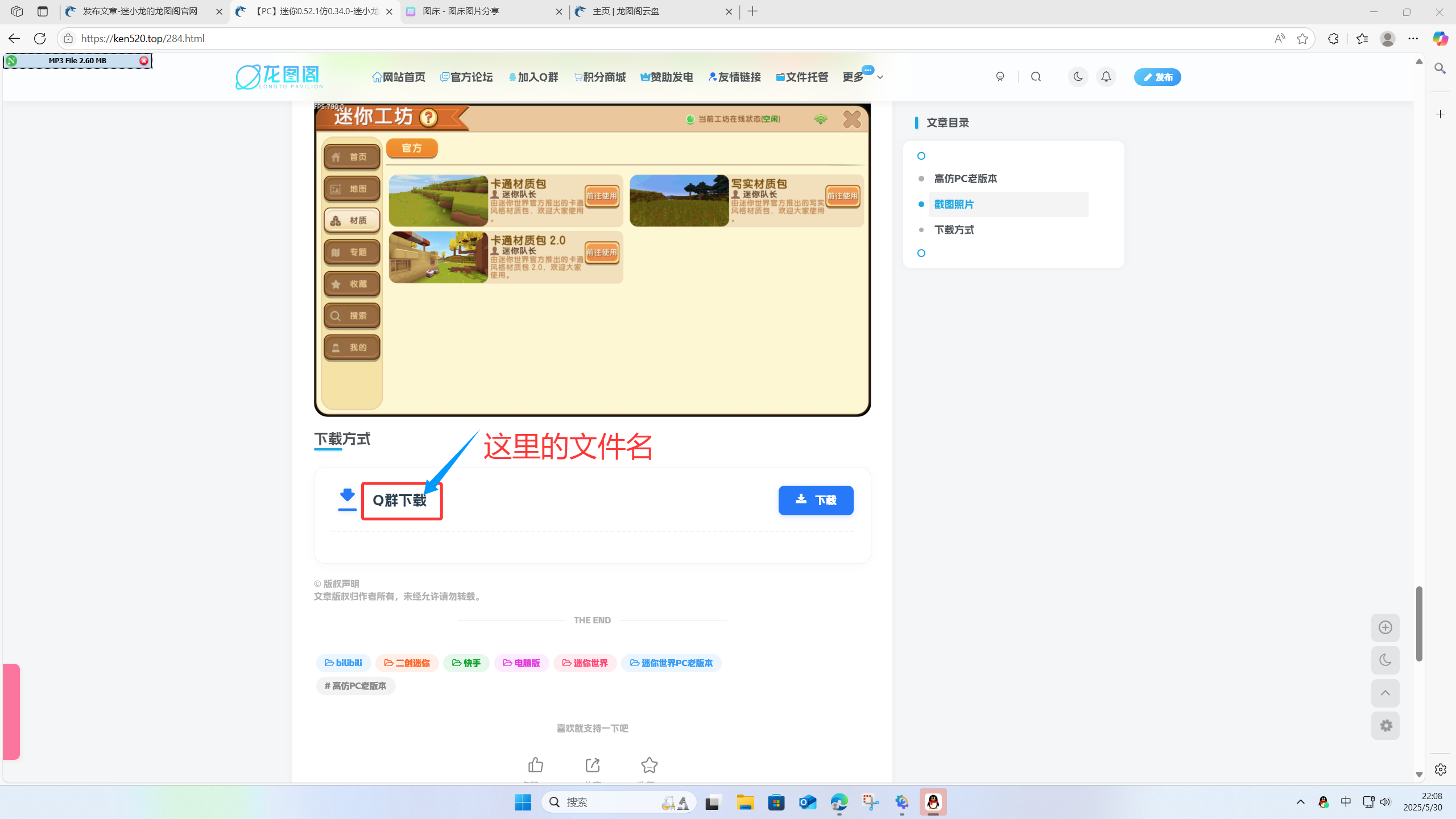Jump to 截图照片 in the table of contents
The width and height of the screenshot is (1456, 819).
pos(954,204)
